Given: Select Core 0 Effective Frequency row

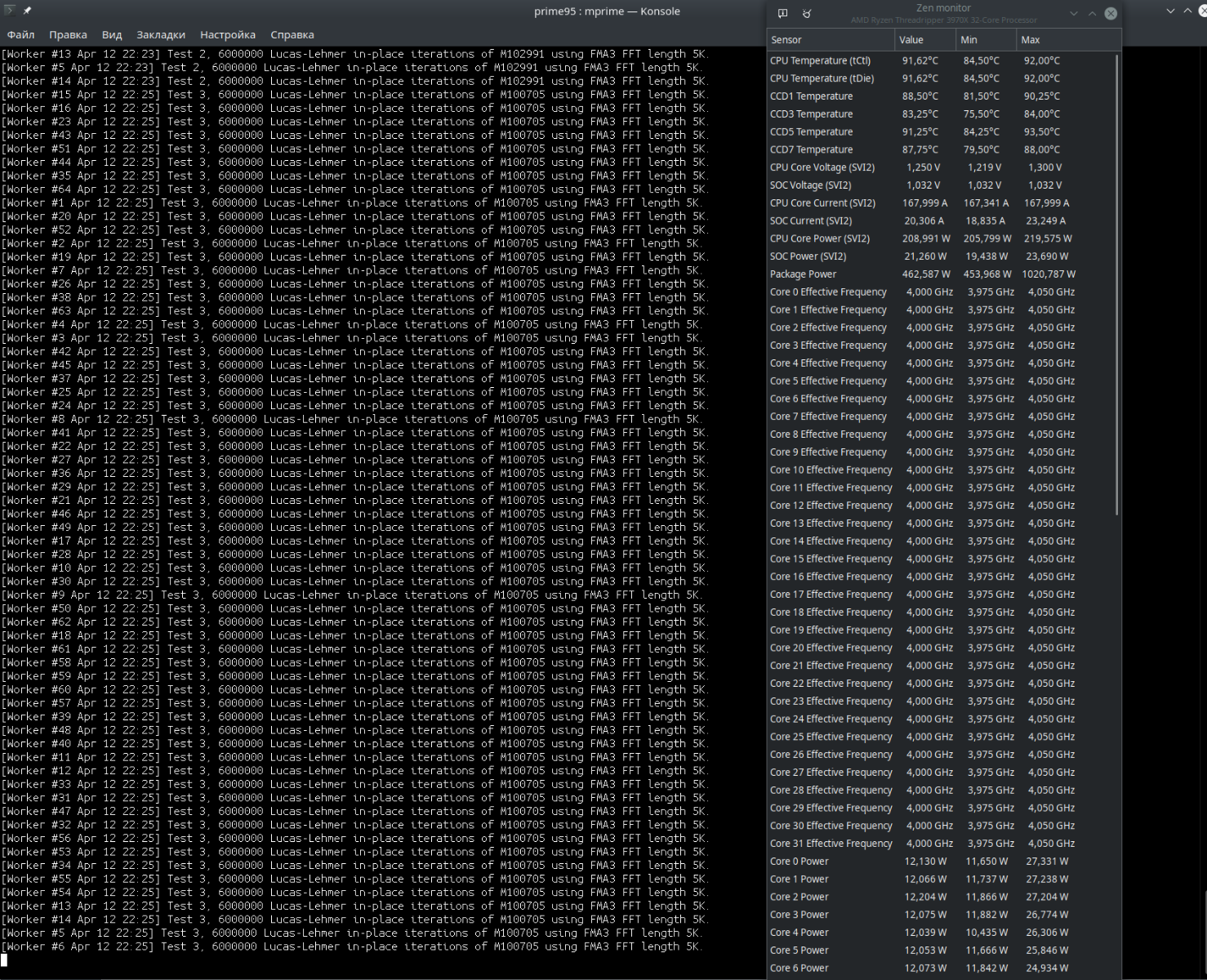Looking at the screenshot, I should pos(941,292).
